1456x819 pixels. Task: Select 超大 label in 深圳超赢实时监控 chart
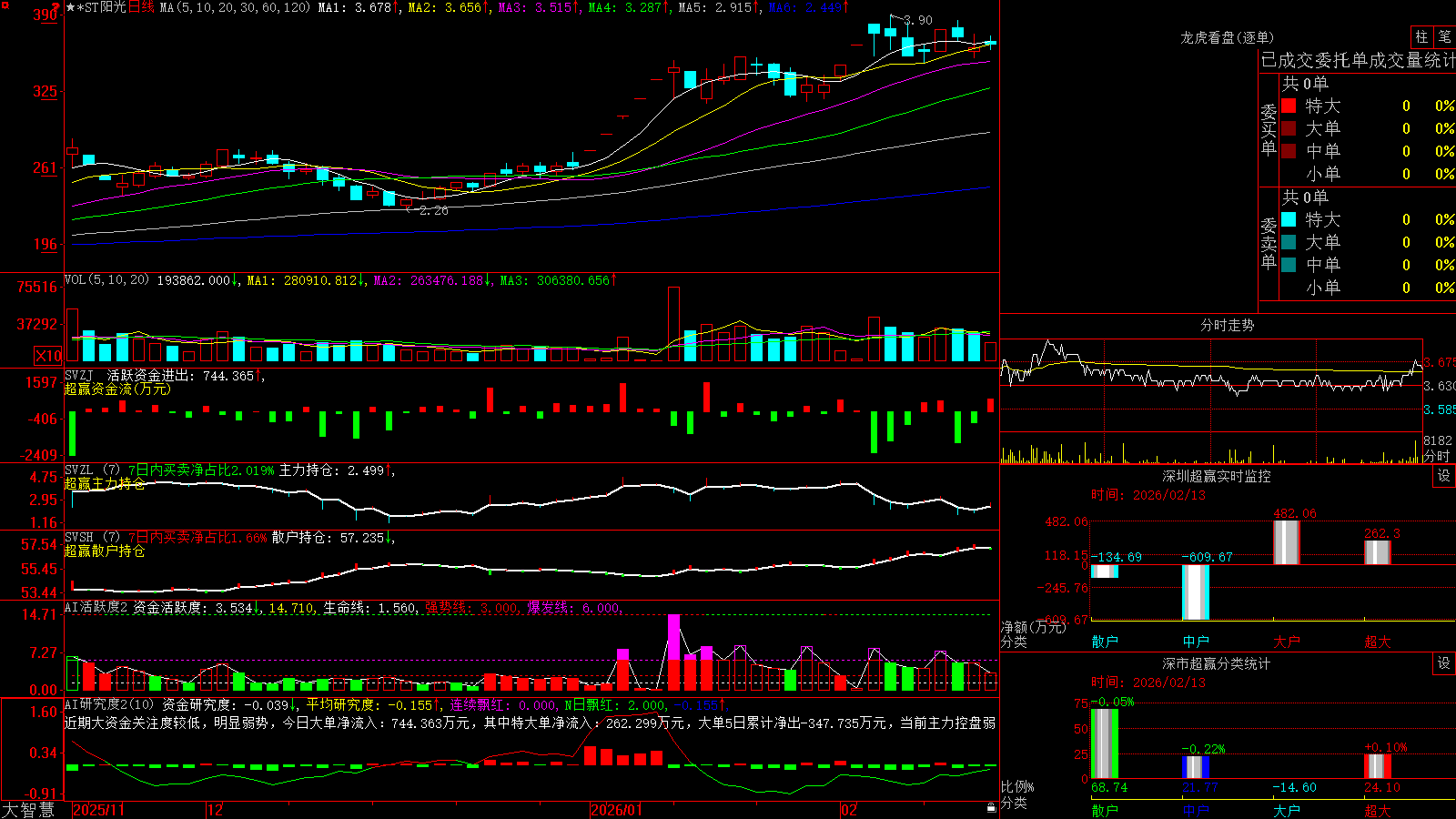point(1378,642)
